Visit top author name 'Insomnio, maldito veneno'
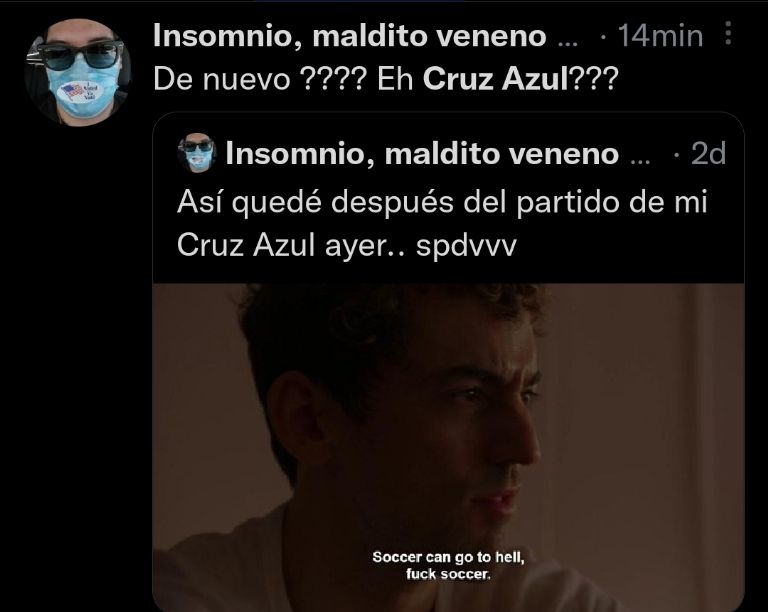The height and width of the screenshot is (612, 768). 350,36
